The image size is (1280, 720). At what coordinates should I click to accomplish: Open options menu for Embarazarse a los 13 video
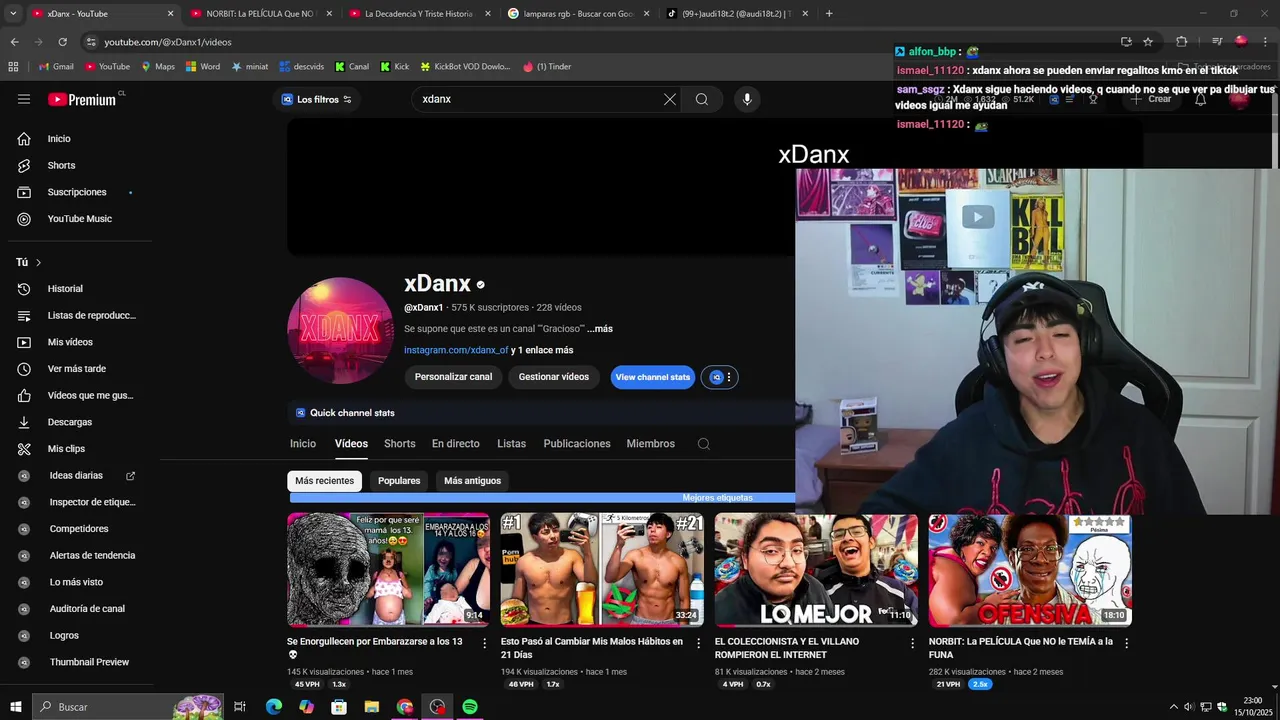[x=485, y=643]
